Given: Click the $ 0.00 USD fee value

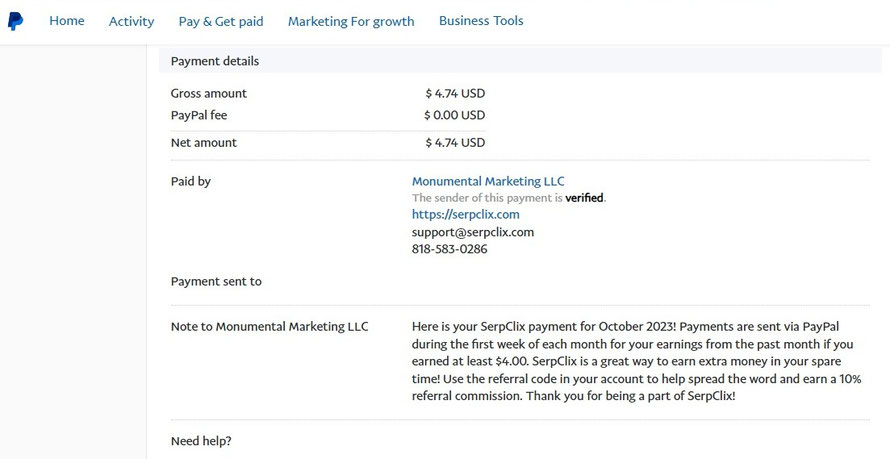Looking at the screenshot, I should (454, 115).
